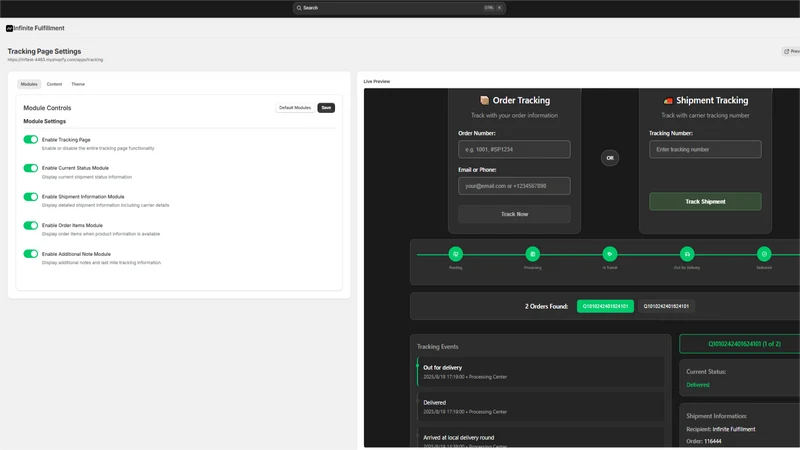Click the 'Module Settings' subheading
The image size is (800, 450).
[44, 121]
